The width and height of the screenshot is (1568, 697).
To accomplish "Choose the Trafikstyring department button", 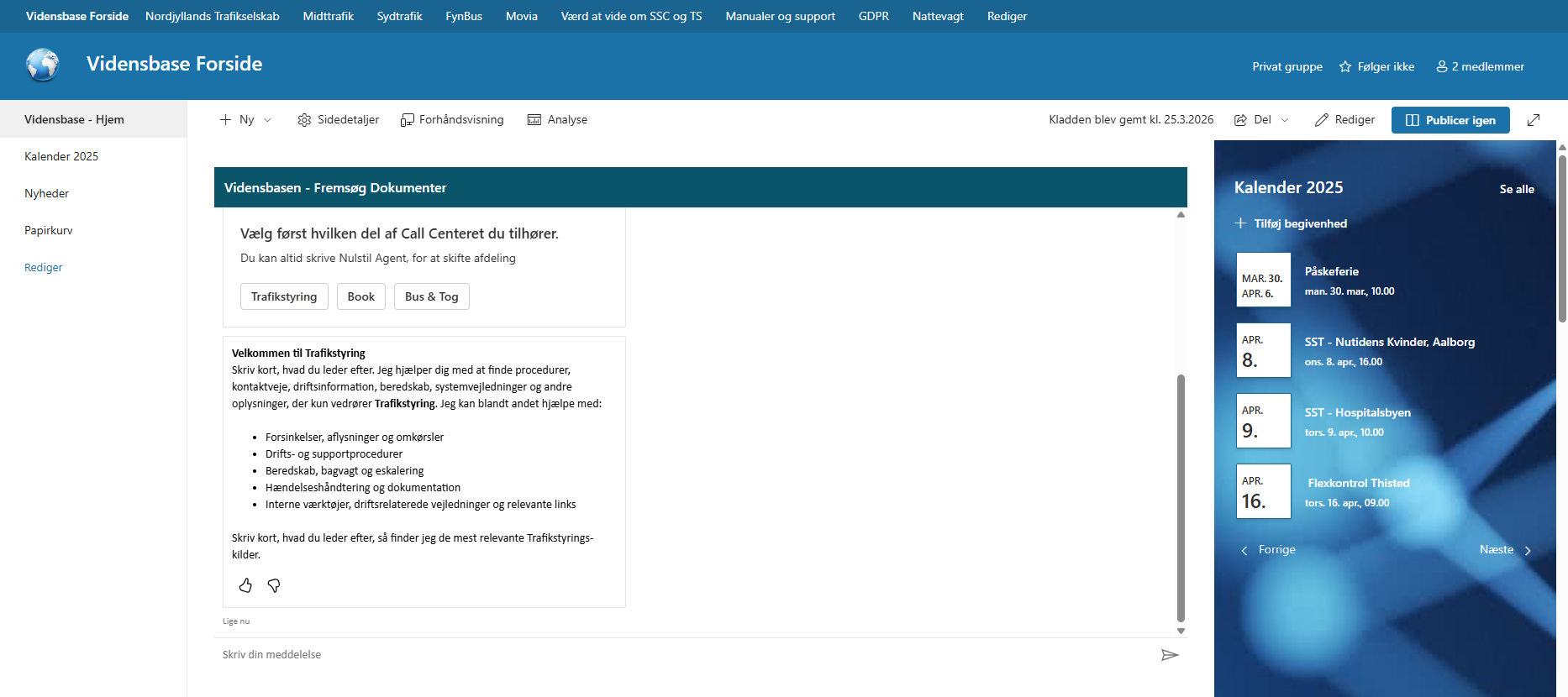I will [284, 296].
